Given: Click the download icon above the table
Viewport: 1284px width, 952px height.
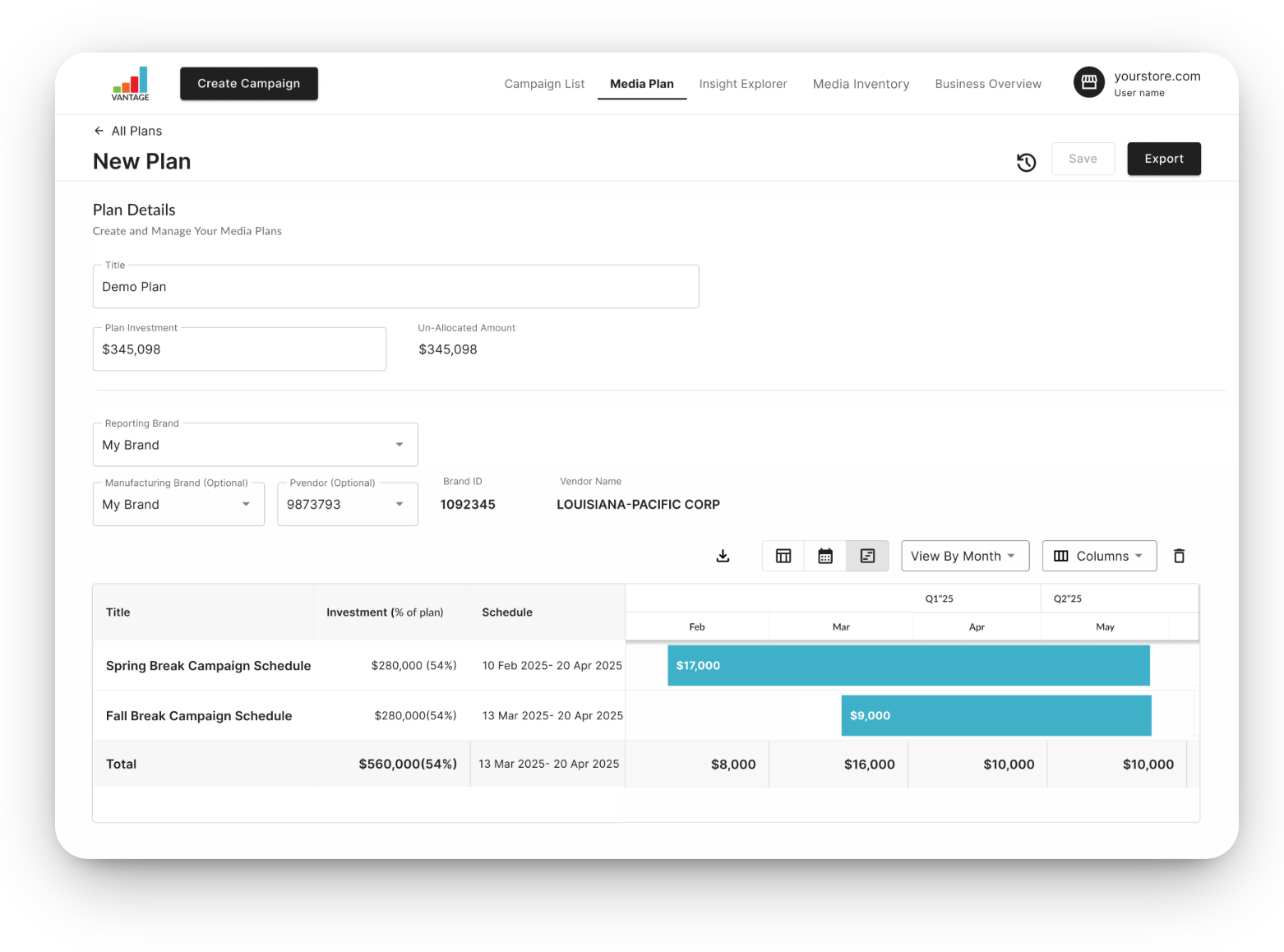Looking at the screenshot, I should click(x=723, y=556).
